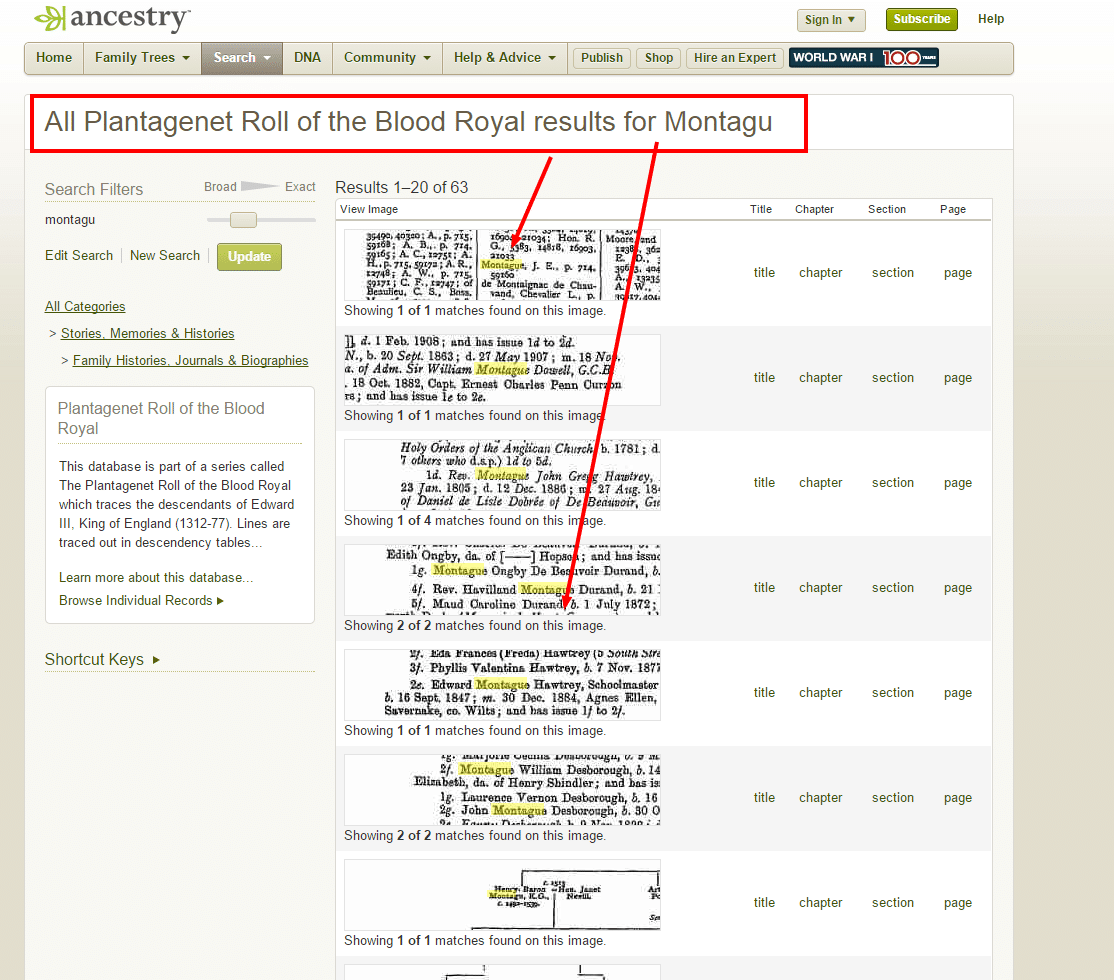Click page link in Edward Montague Hawtrey row
Image resolution: width=1114 pixels, height=980 pixels.
point(958,693)
